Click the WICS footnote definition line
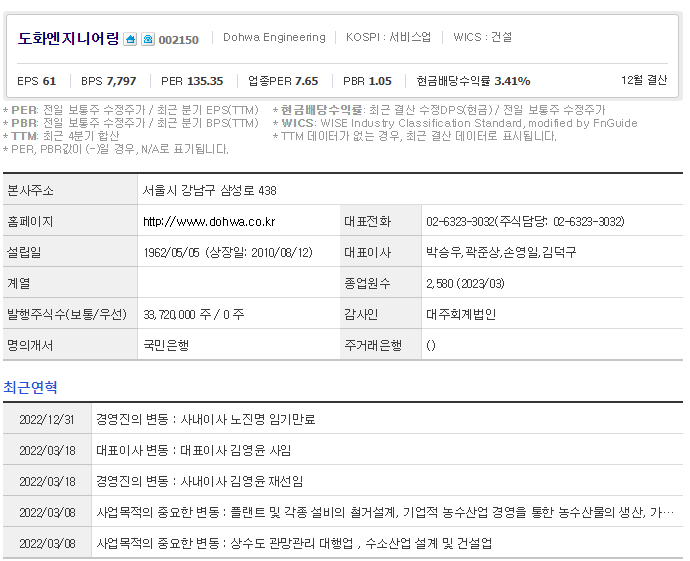Image resolution: width=690 pixels, height=561 pixels. [455, 123]
